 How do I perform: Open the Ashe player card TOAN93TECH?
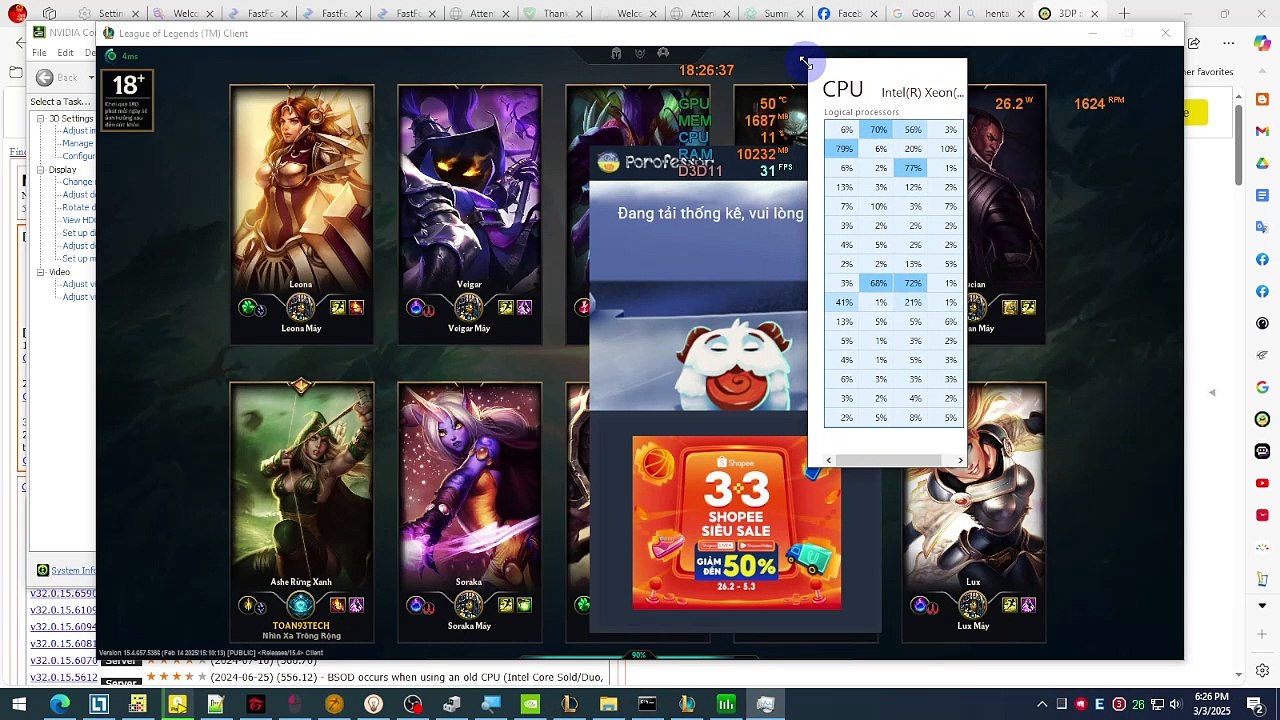301,511
